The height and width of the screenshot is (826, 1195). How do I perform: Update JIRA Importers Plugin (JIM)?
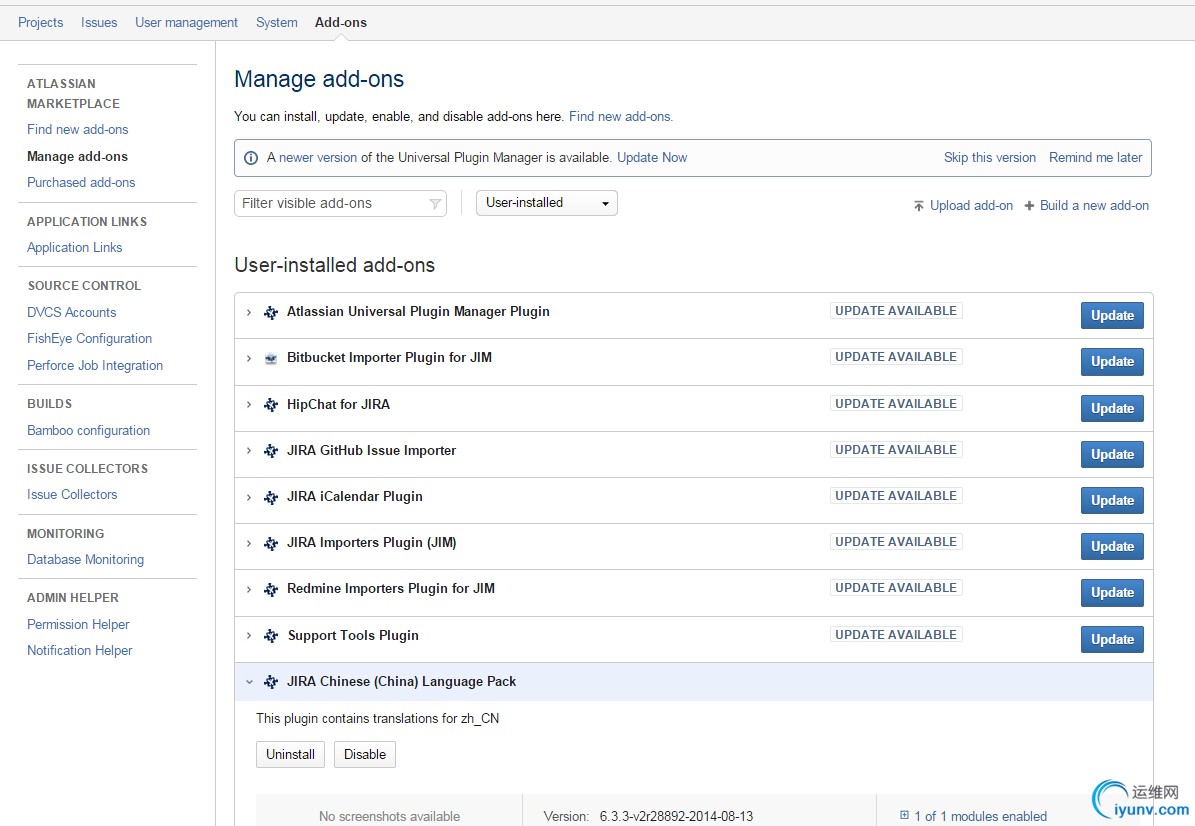(x=1112, y=546)
